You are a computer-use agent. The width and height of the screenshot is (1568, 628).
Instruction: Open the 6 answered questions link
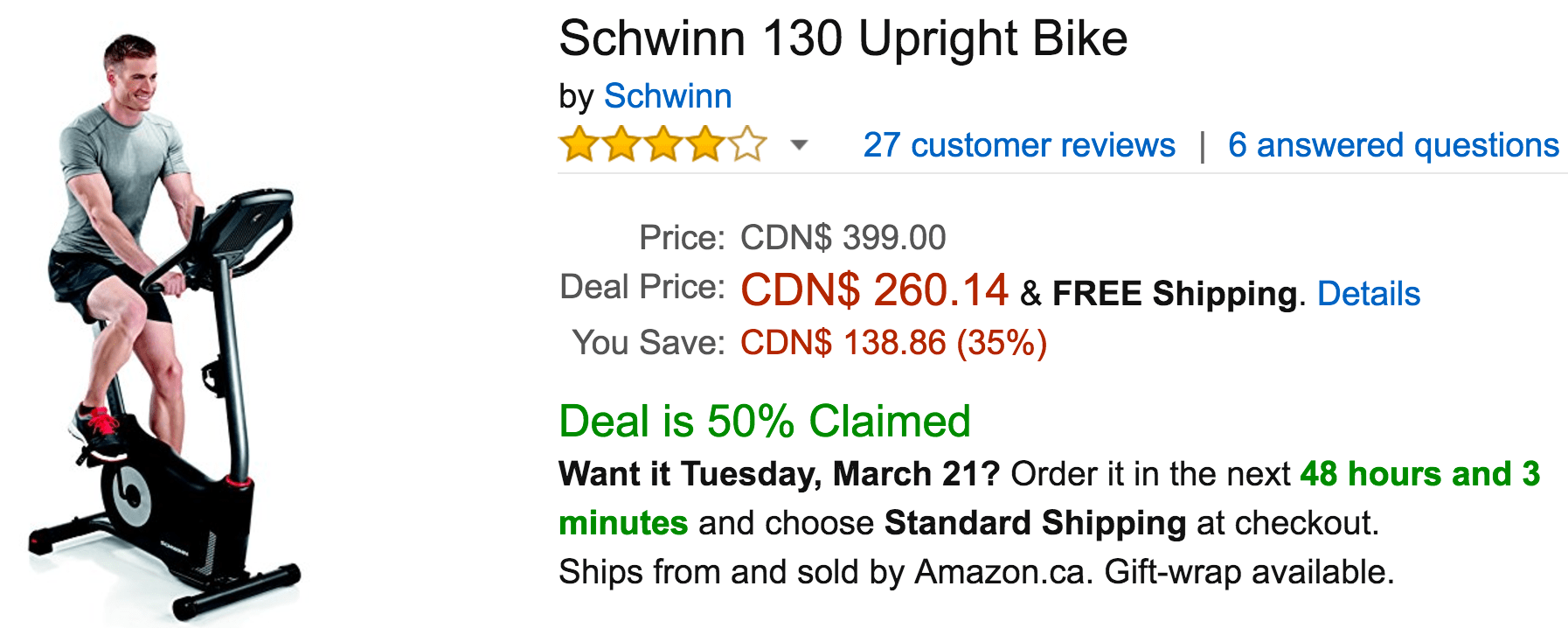coord(1393,145)
